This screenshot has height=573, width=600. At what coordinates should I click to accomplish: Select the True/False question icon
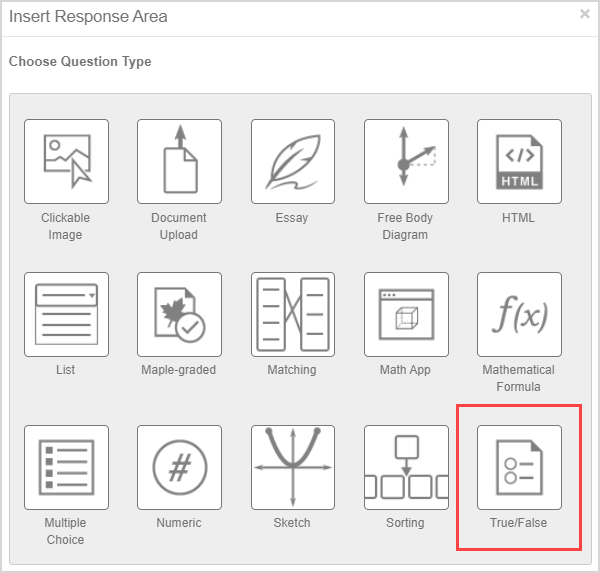[519, 468]
